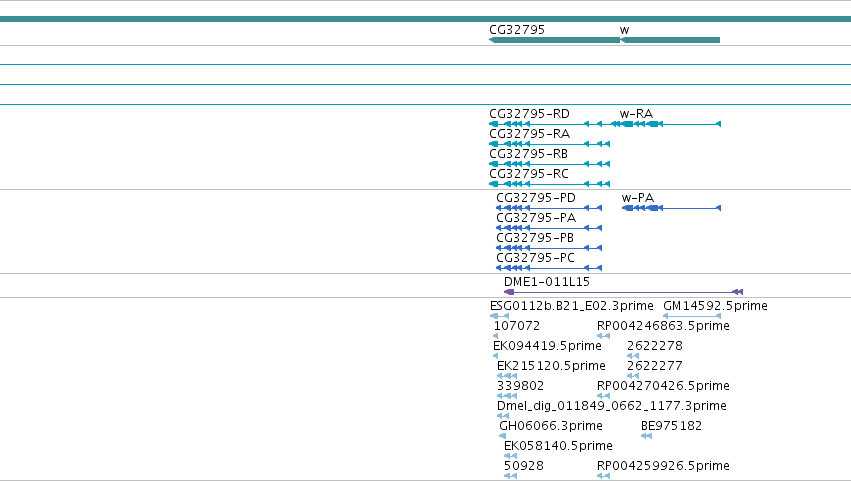851x481 pixels.
Task: Click the w-PA coding sequence glyph
Action: [671, 208]
